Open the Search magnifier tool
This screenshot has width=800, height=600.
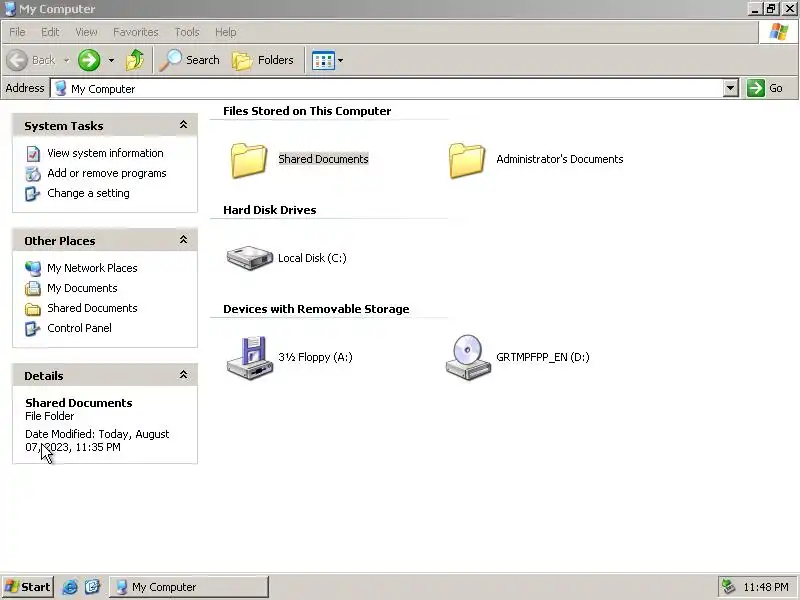point(189,60)
